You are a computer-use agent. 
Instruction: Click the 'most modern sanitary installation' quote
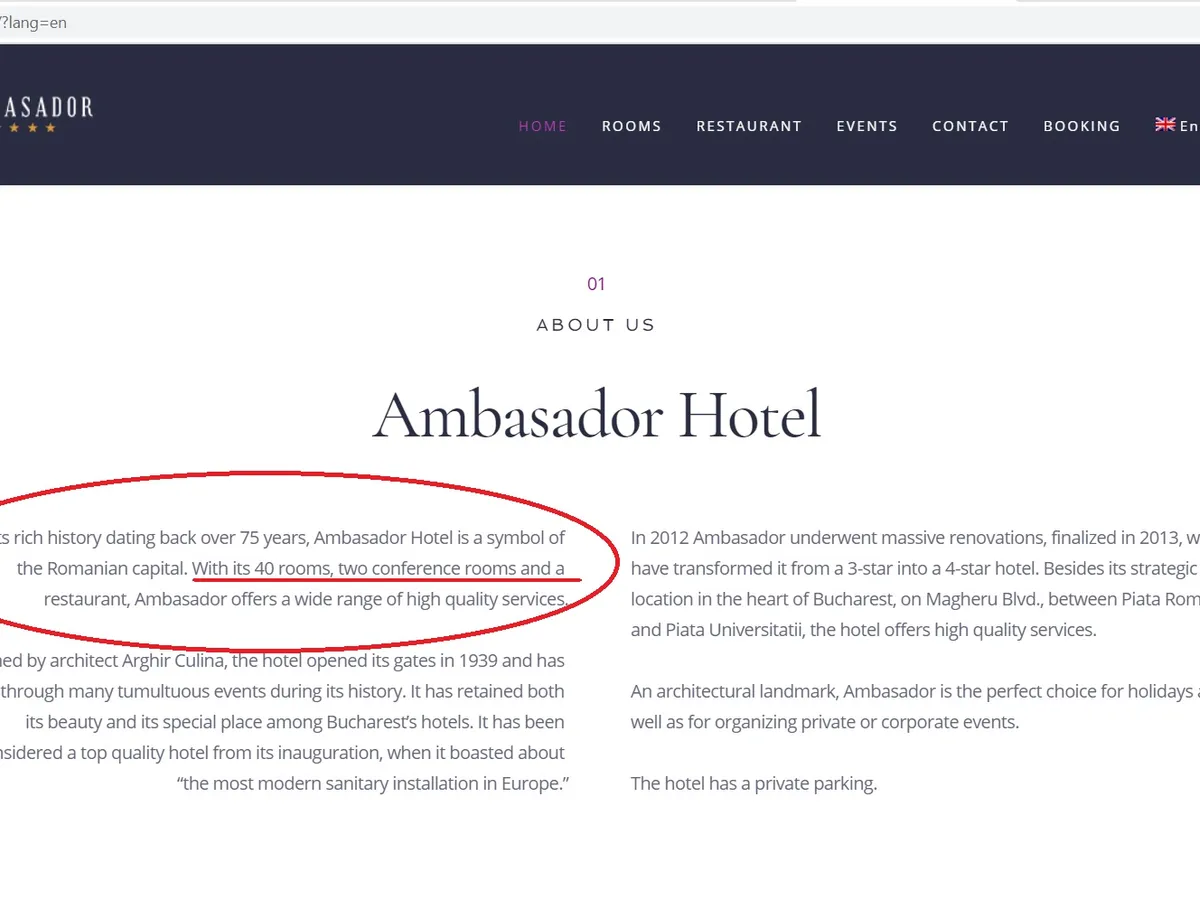pyautogui.click(x=373, y=784)
